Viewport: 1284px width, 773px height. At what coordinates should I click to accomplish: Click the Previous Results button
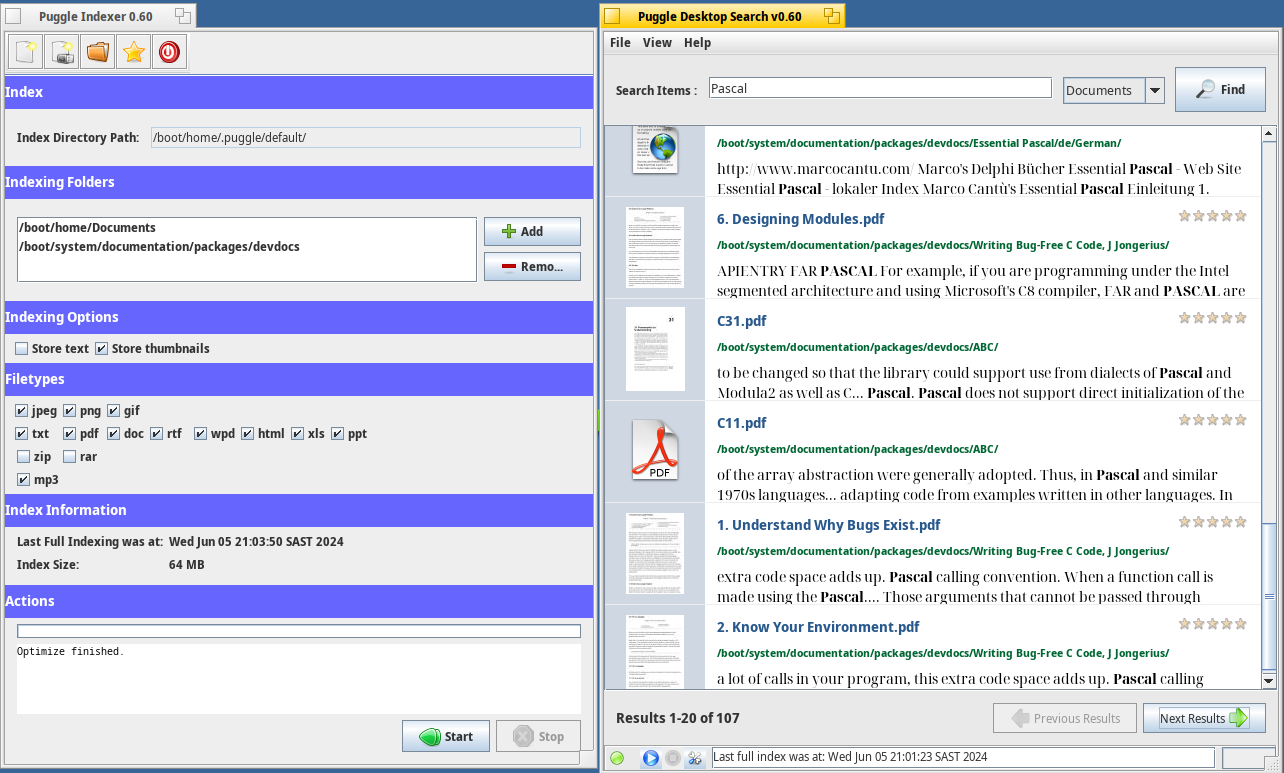click(x=1064, y=718)
